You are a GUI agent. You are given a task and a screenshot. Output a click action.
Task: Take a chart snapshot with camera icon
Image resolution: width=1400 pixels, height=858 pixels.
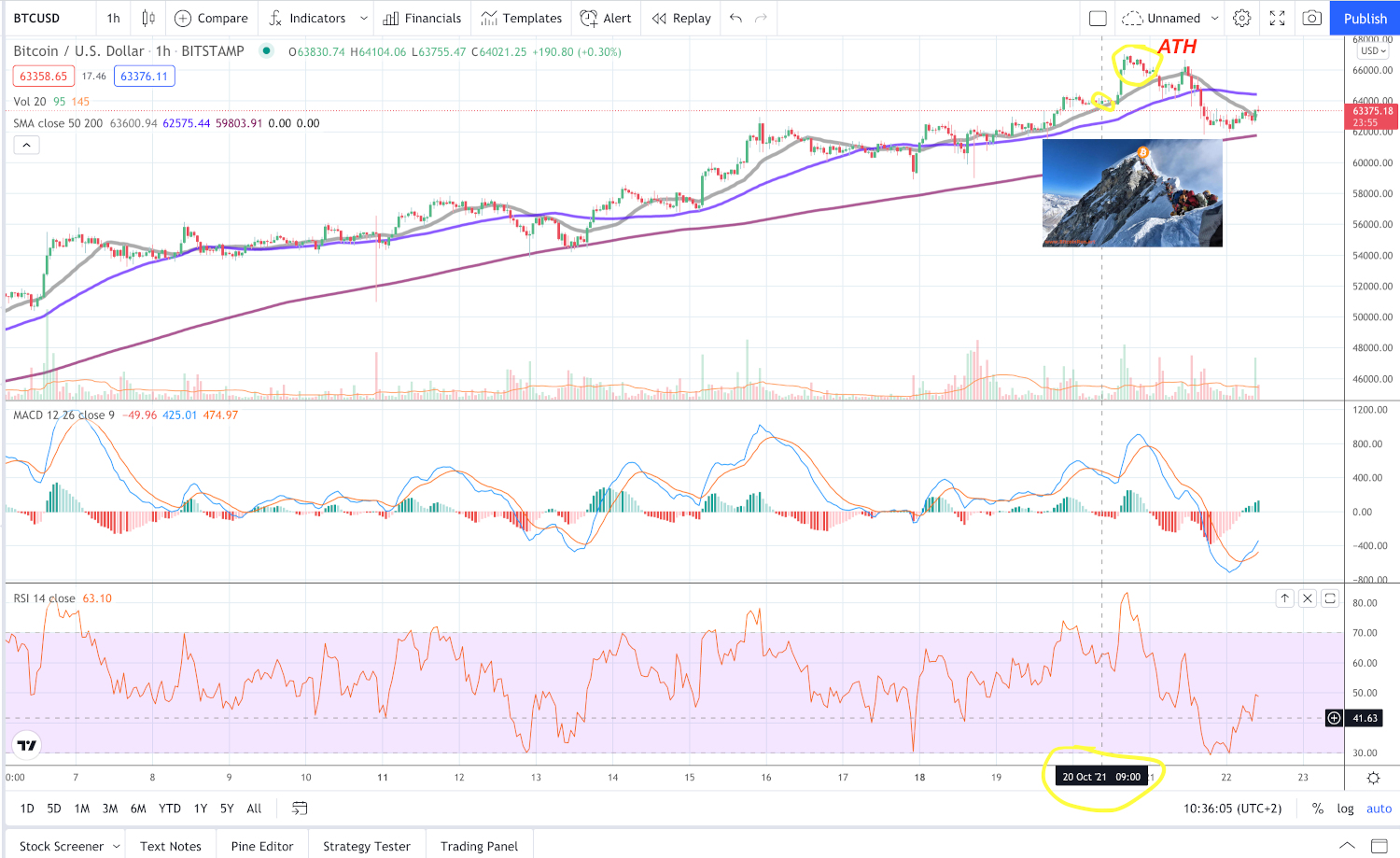[1311, 18]
